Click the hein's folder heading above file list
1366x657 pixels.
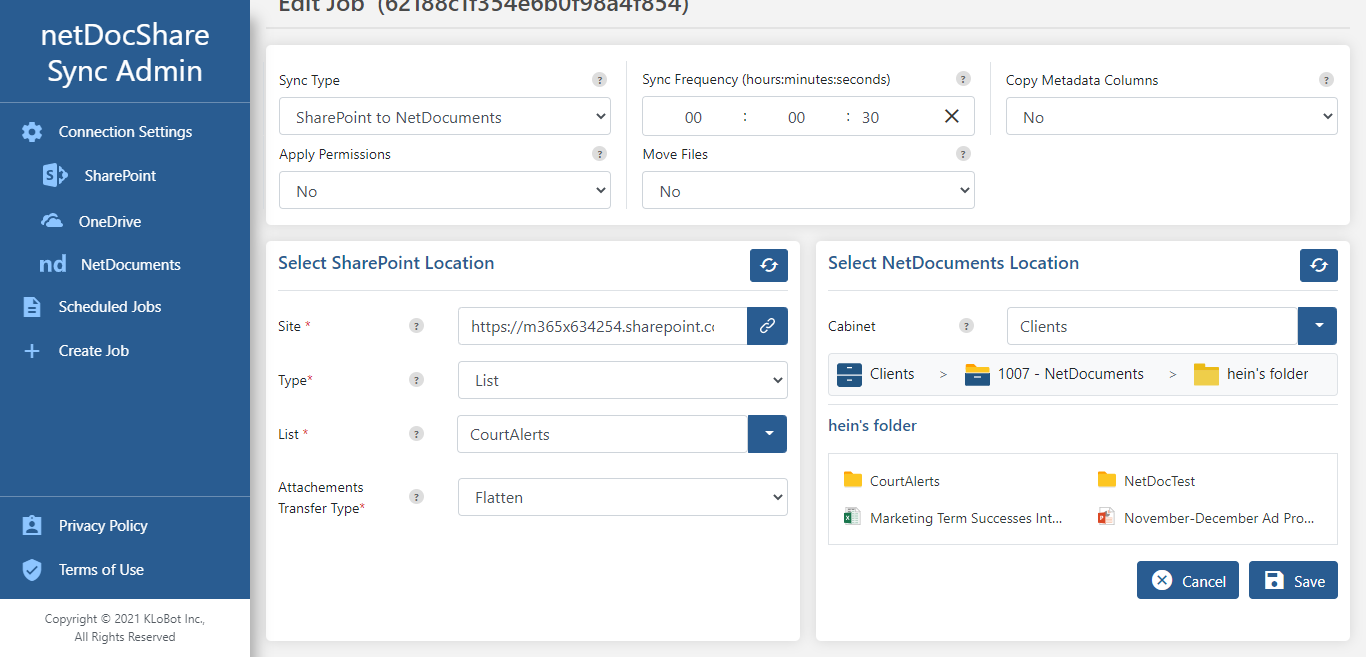(872, 426)
